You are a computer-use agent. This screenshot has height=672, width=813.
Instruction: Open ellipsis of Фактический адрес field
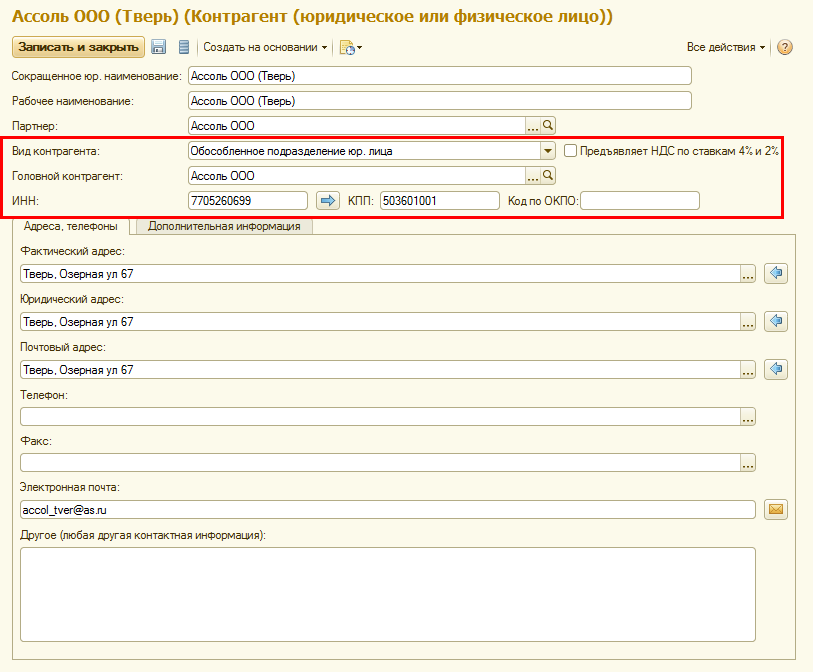point(748,274)
